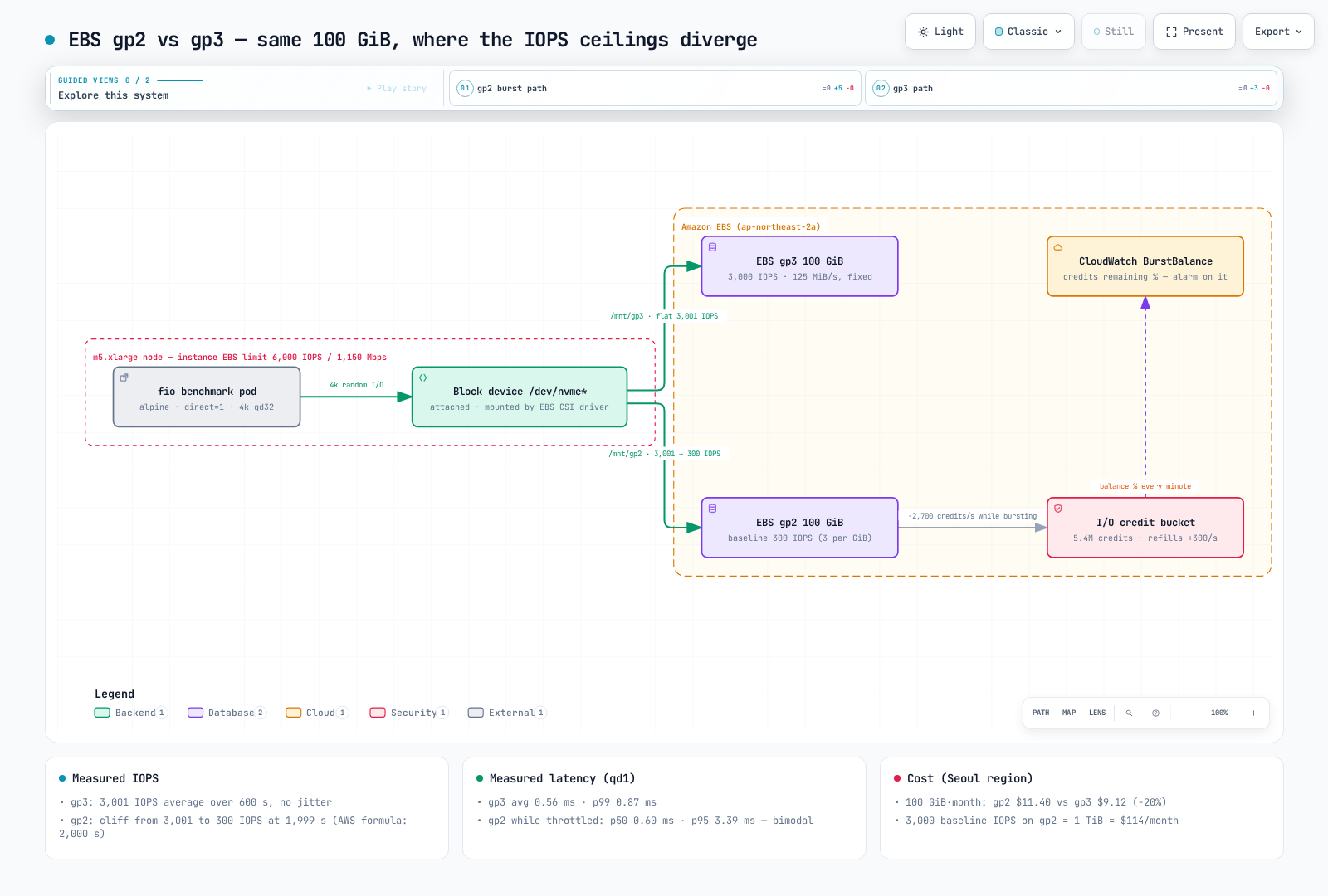Click the '4k random I/O' edge label

coord(357,385)
